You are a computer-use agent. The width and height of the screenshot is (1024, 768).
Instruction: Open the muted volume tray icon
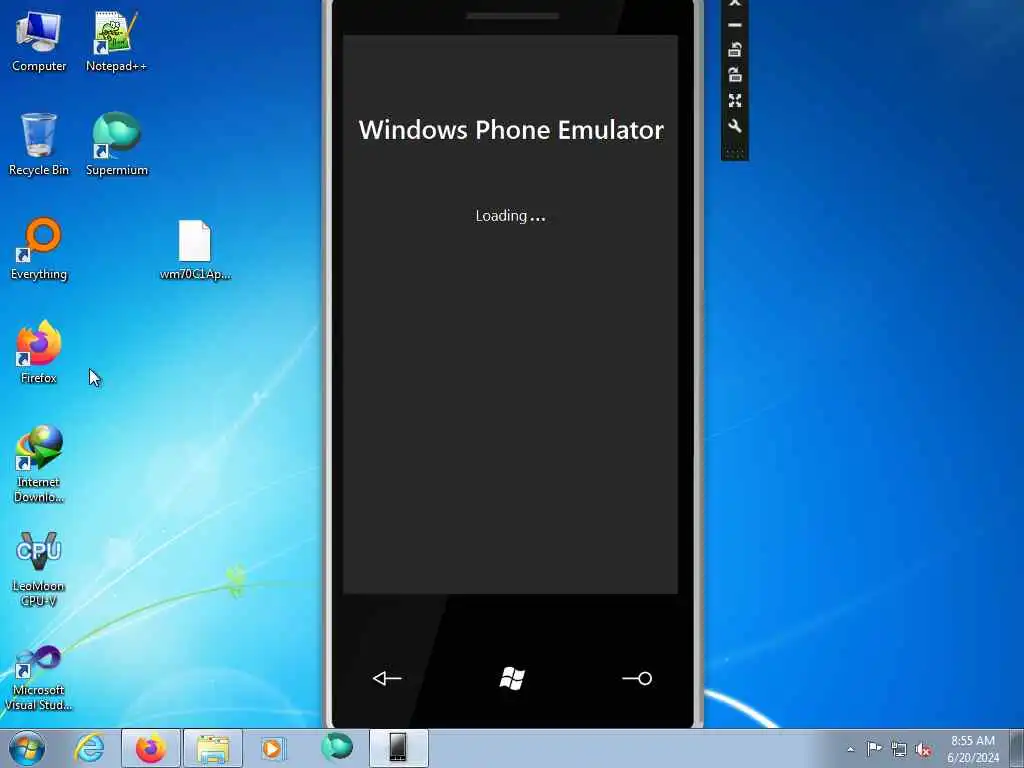923,749
